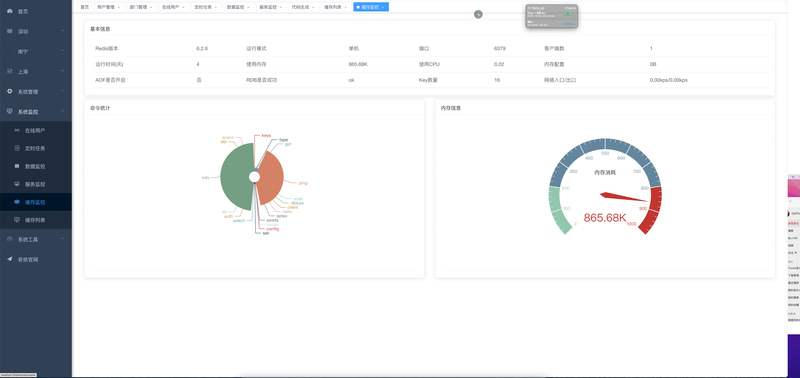Click the network value 0.00kps/0.00kps
The height and width of the screenshot is (378, 800).
668,80
